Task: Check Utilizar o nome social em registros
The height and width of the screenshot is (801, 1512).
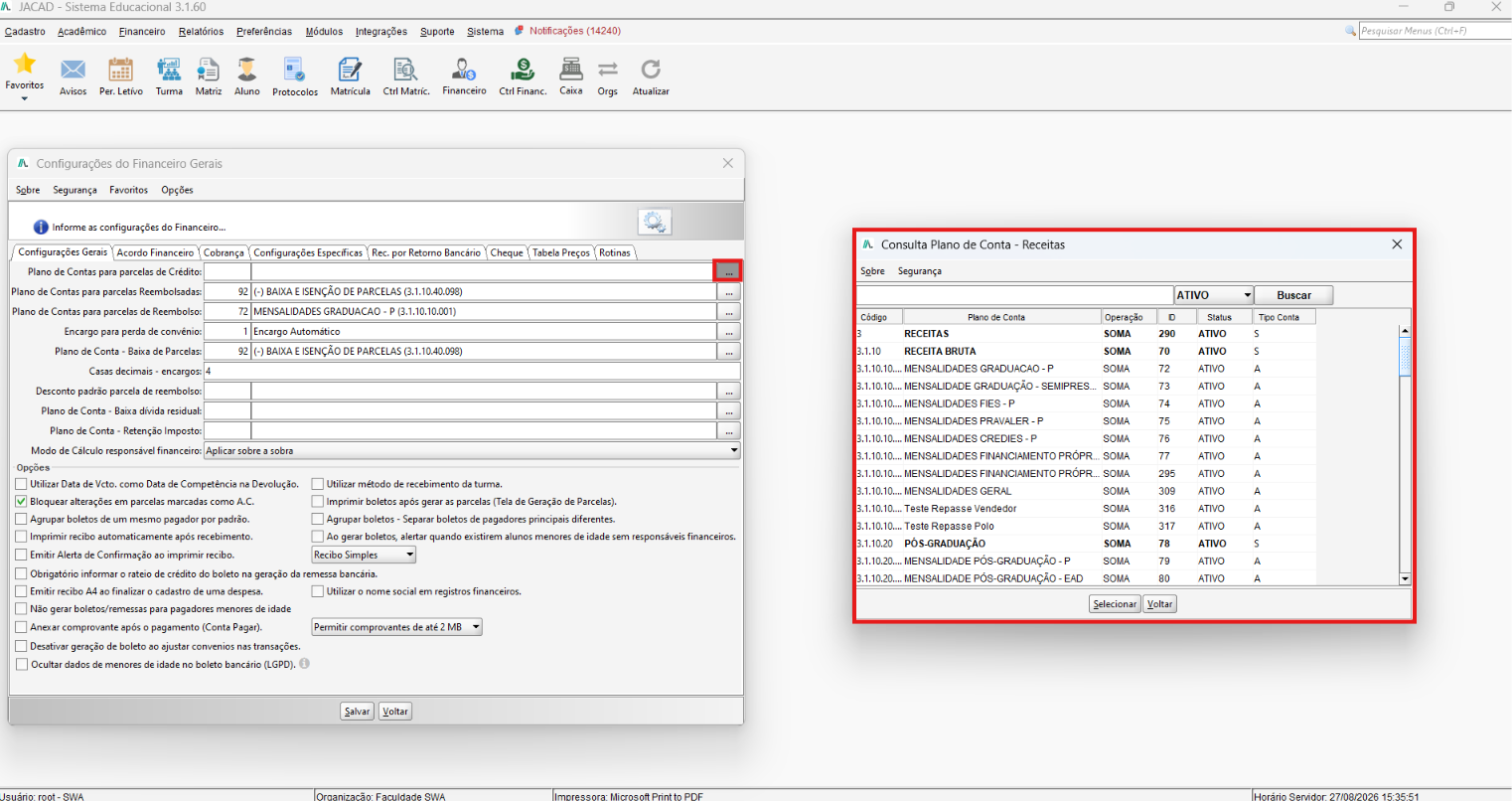Action: pos(318,591)
